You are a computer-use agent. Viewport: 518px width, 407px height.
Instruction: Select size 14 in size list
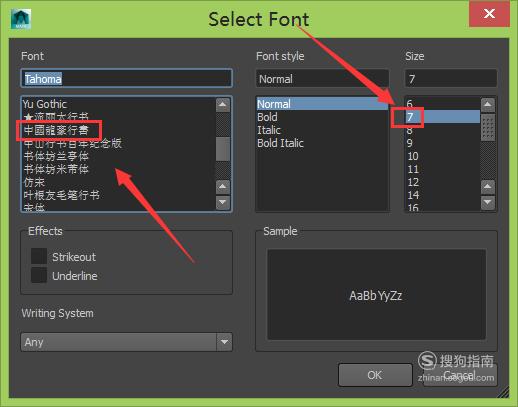[442, 195]
